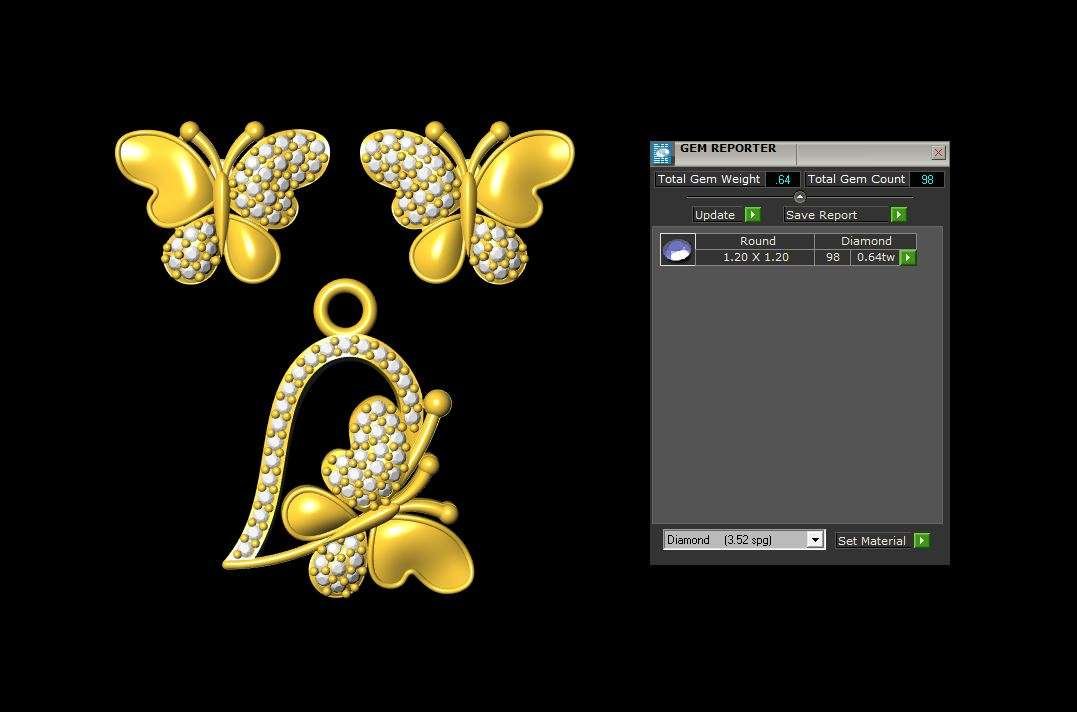Screen dimensions: 1077x712
Task: Click the Gem Reporter panel icon
Action: click(x=662, y=153)
